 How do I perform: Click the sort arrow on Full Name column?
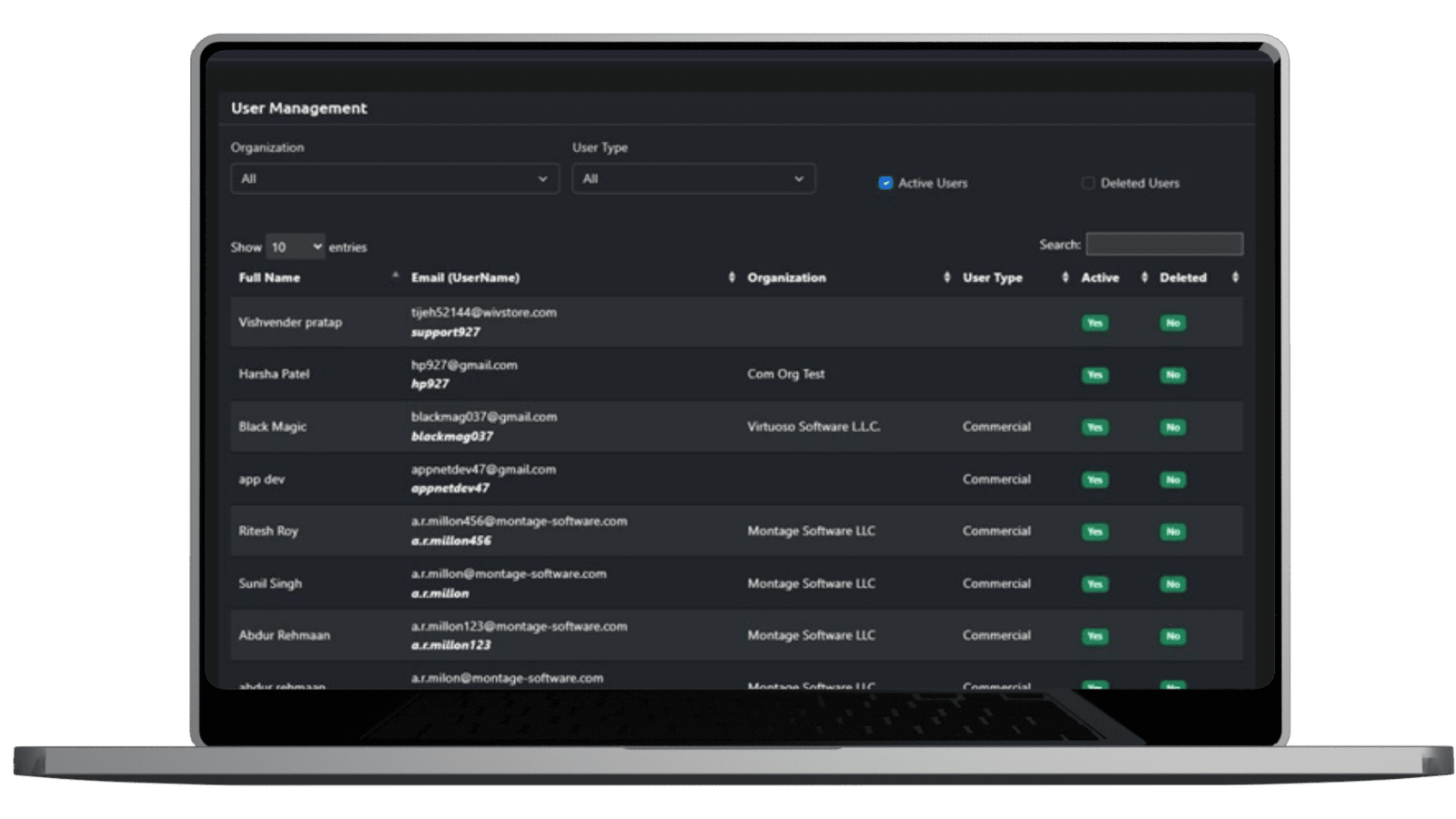click(x=395, y=276)
